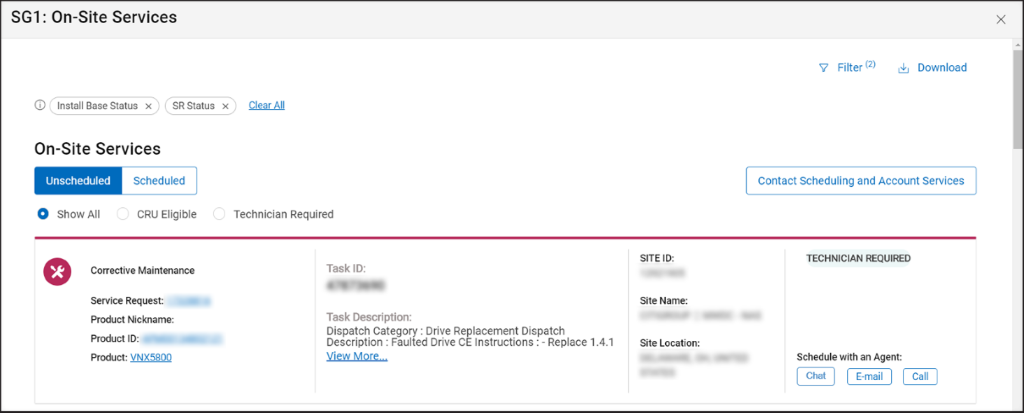Switch to the Scheduled tab

tap(159, 181)
